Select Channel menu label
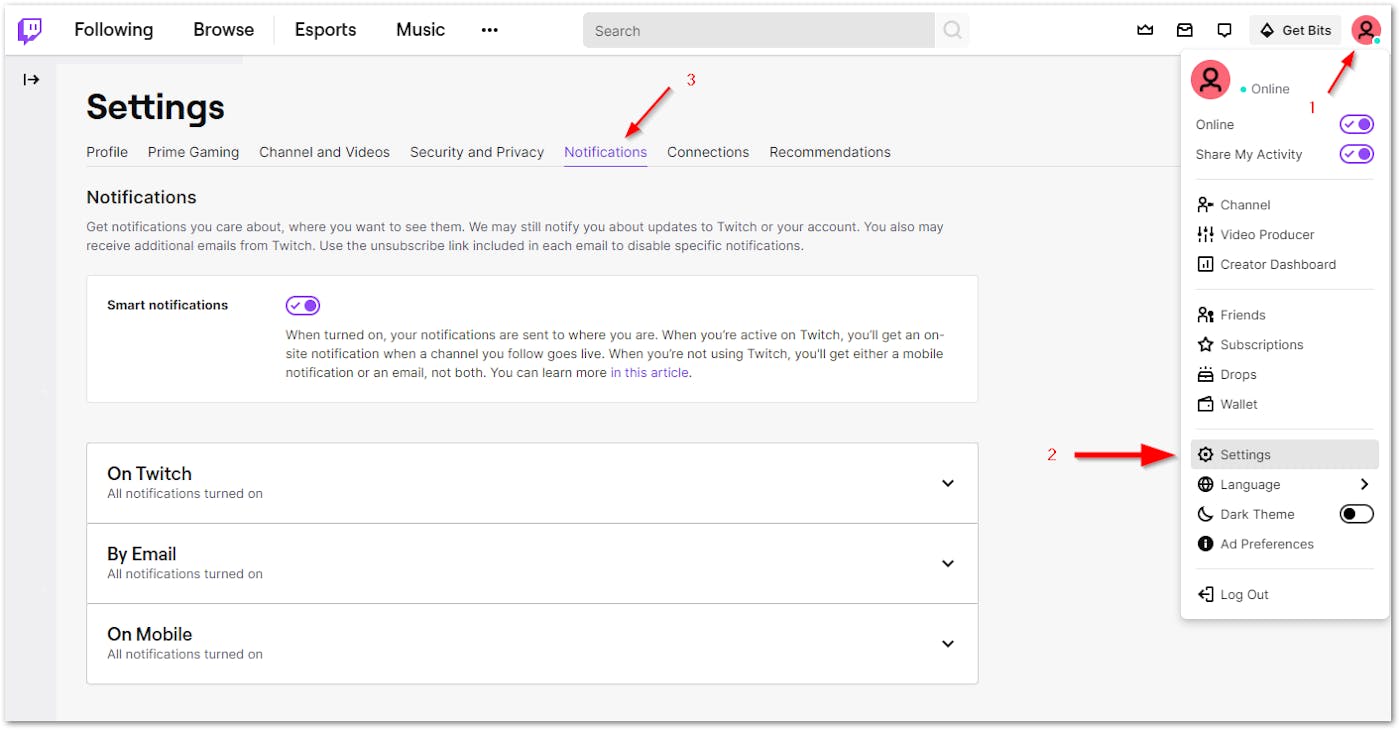 1245,205
